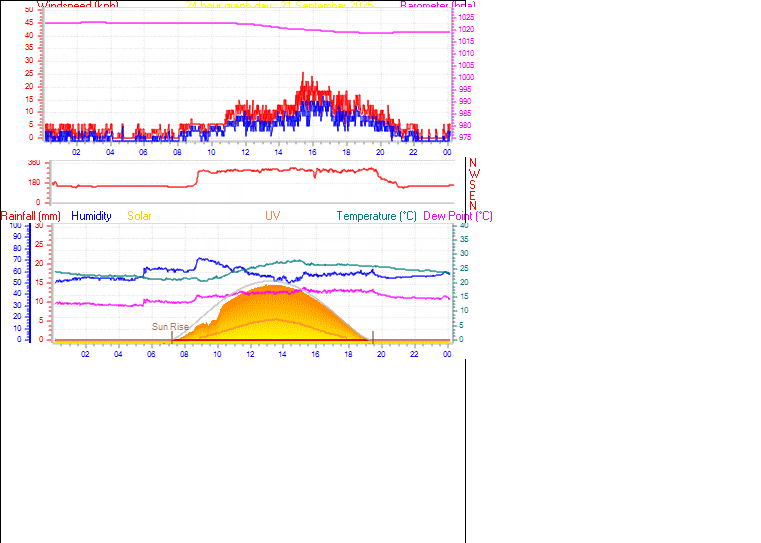Click the Sun Rise marker label
Viewport: 761px width, 543px height.
[x=169, y=327]
